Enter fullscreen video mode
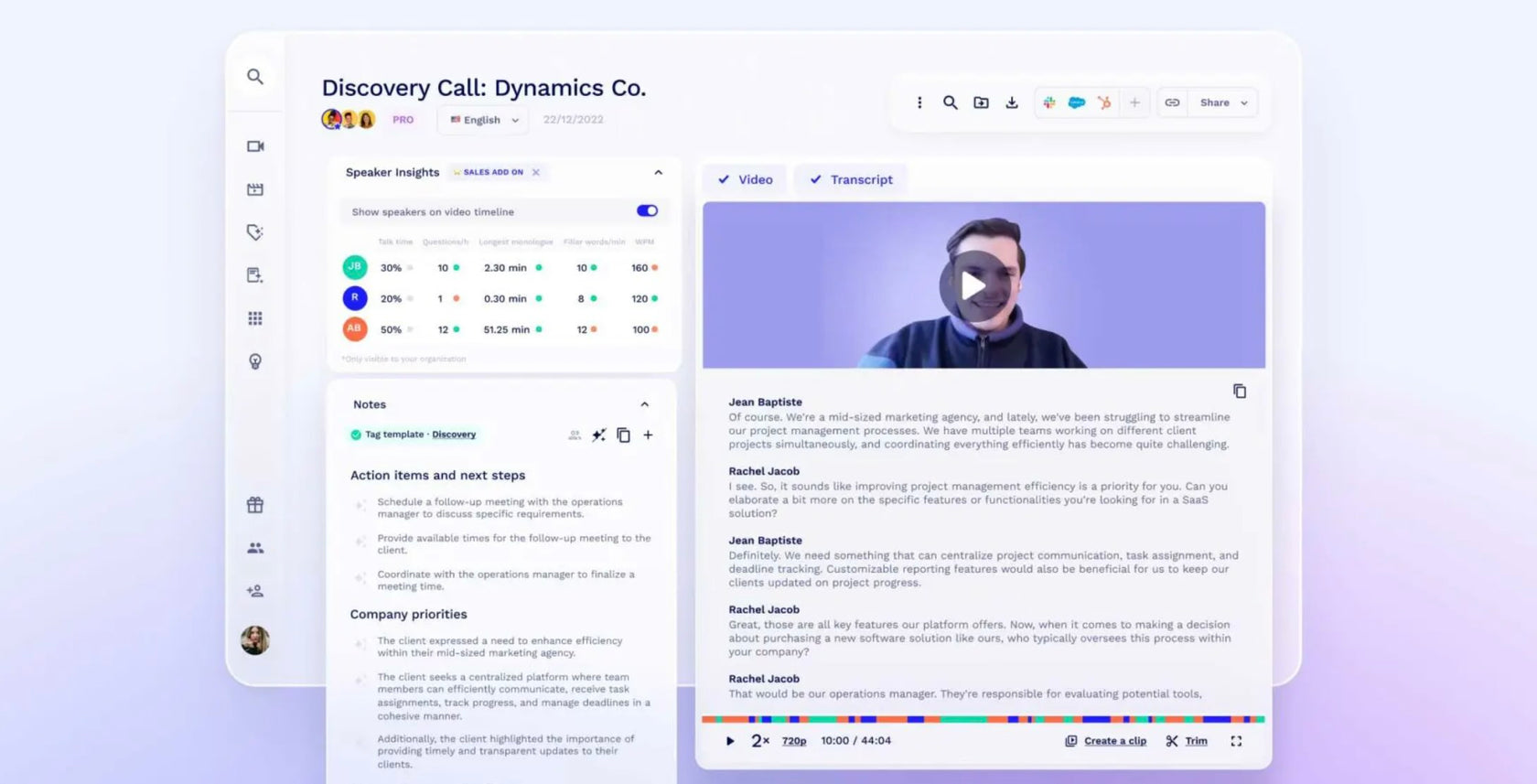This screenshot has width=1537, height=784. point(1236,741)
